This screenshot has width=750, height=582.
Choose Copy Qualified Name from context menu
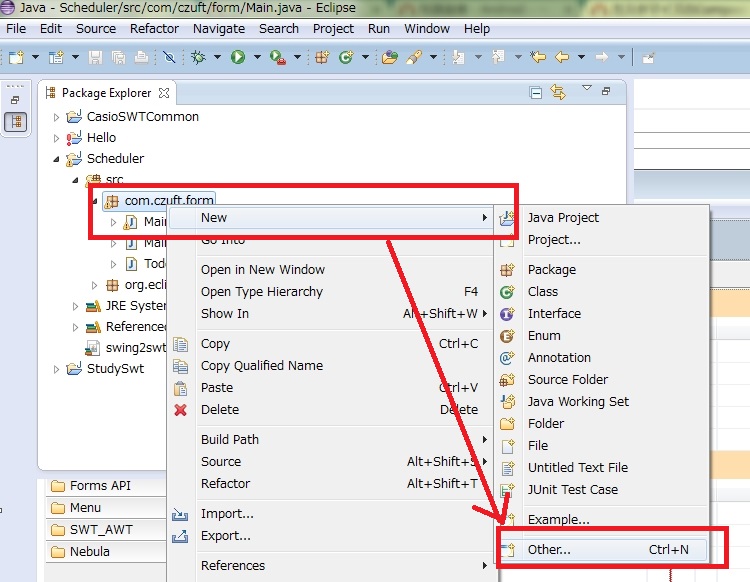pos(262,366)
